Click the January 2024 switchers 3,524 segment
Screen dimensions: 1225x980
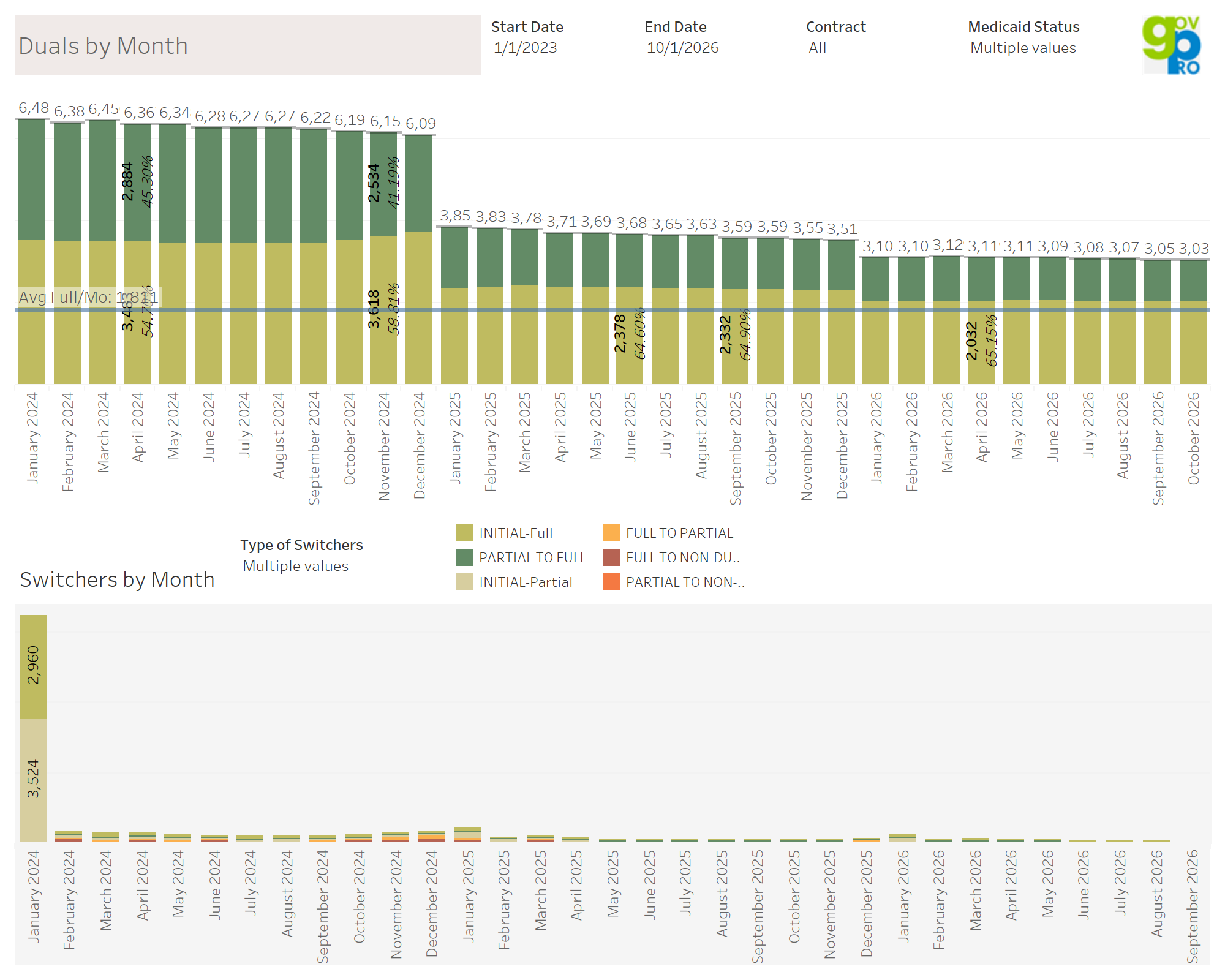(33, 780)
